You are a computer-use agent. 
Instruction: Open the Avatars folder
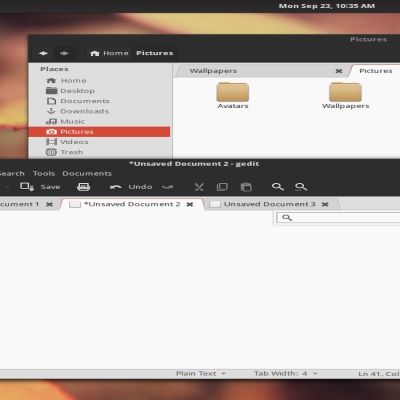point(233,96)
